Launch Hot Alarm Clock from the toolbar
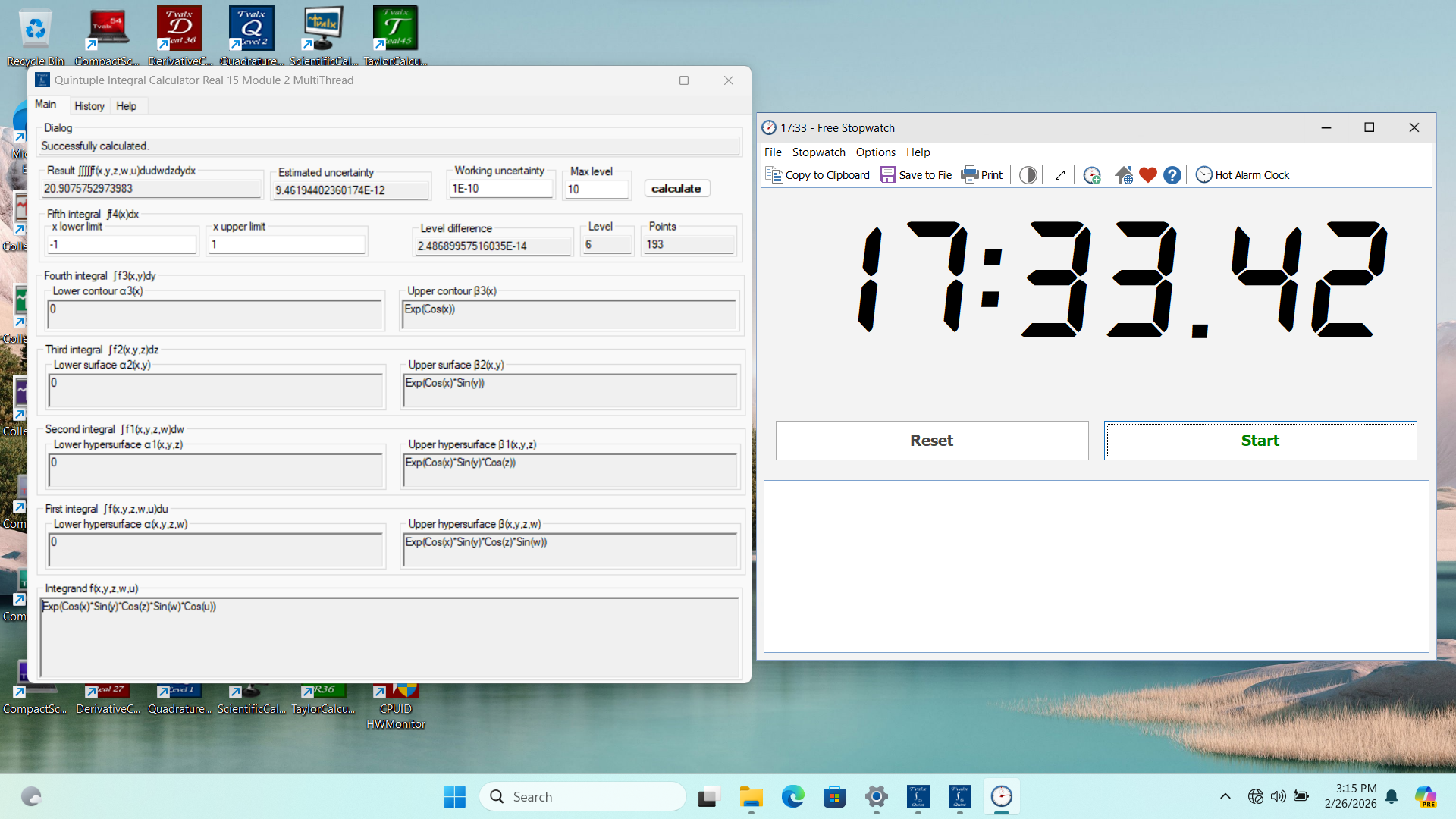 point(1242,174)
